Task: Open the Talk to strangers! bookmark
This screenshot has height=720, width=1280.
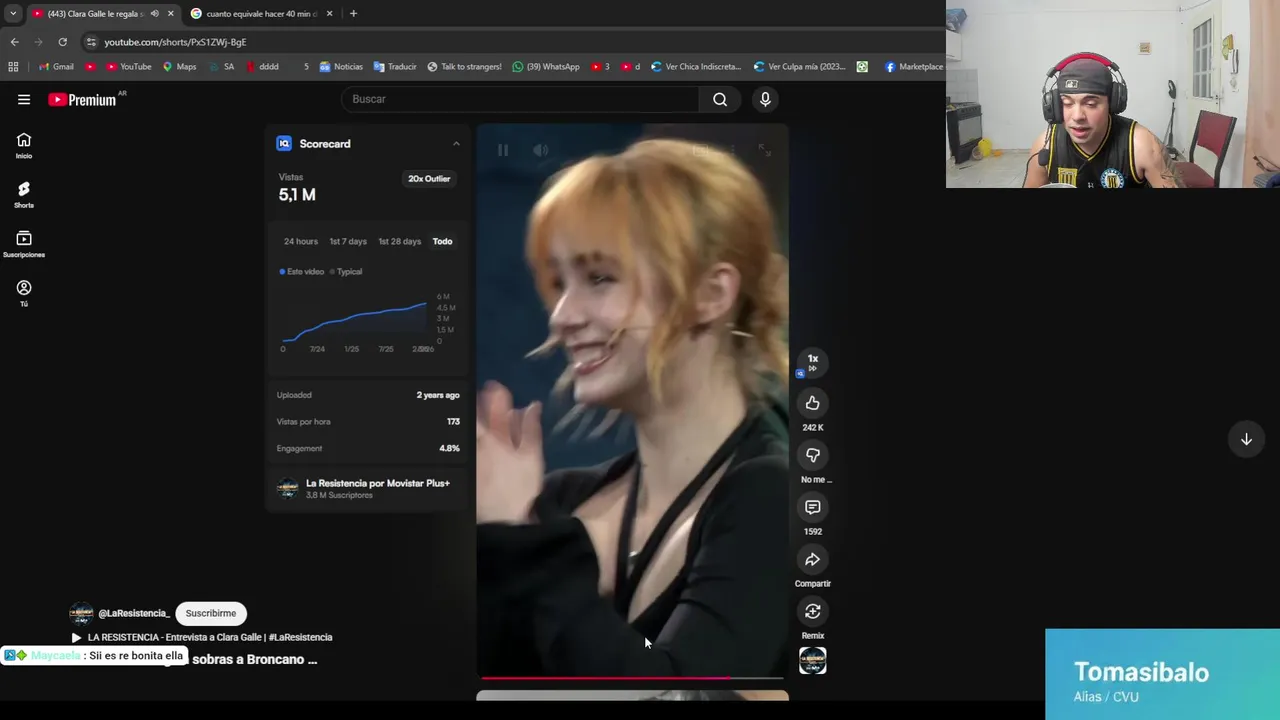Action: [x=464, y=67]
